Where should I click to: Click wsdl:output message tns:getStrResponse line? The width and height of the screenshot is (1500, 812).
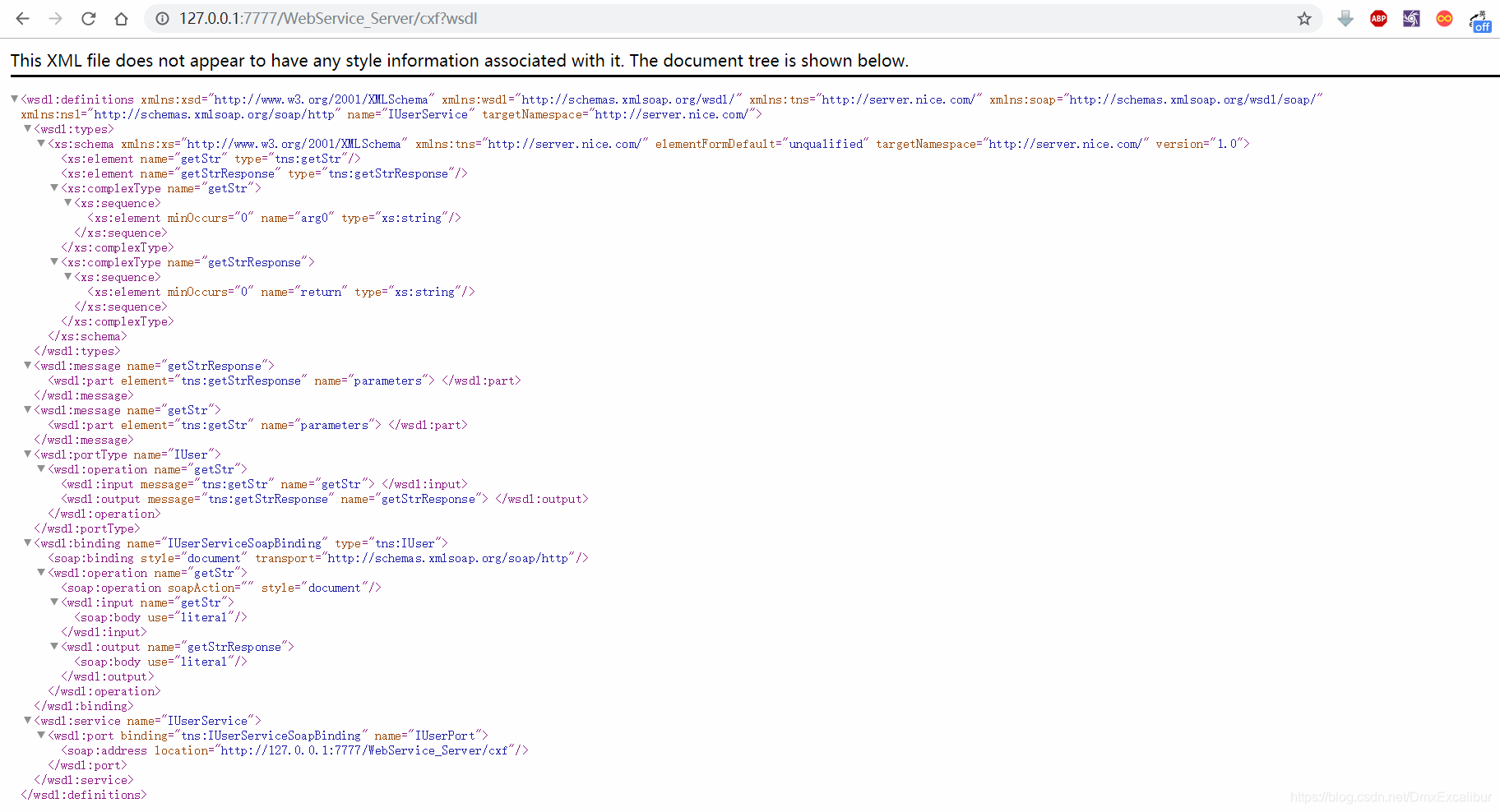tap(324, 499)
